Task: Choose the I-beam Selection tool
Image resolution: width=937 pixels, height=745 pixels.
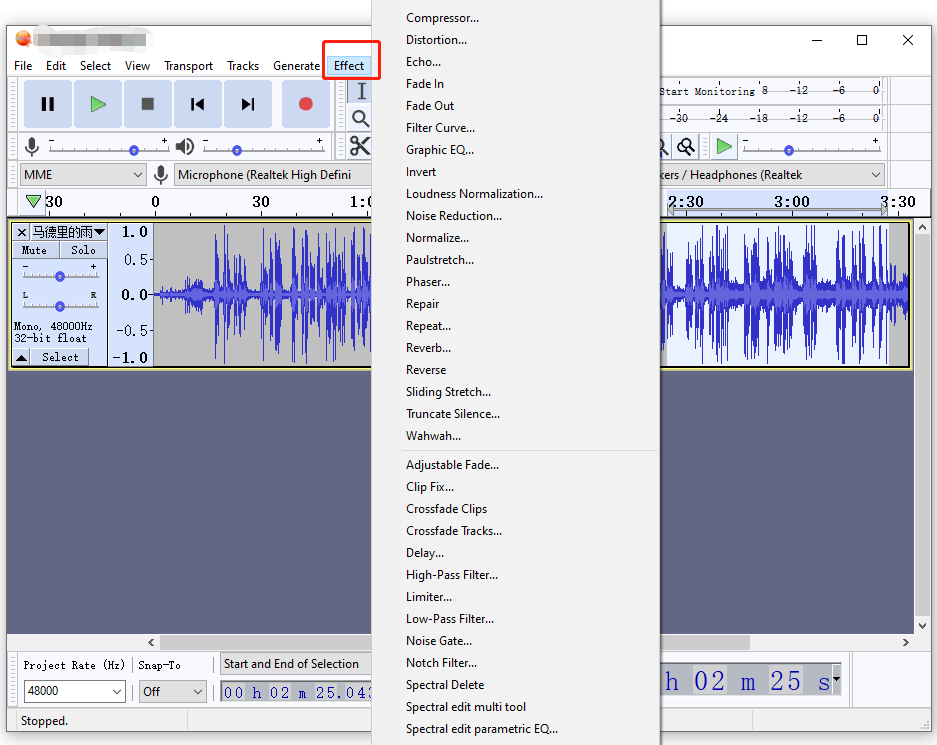Action: point(361,91)
